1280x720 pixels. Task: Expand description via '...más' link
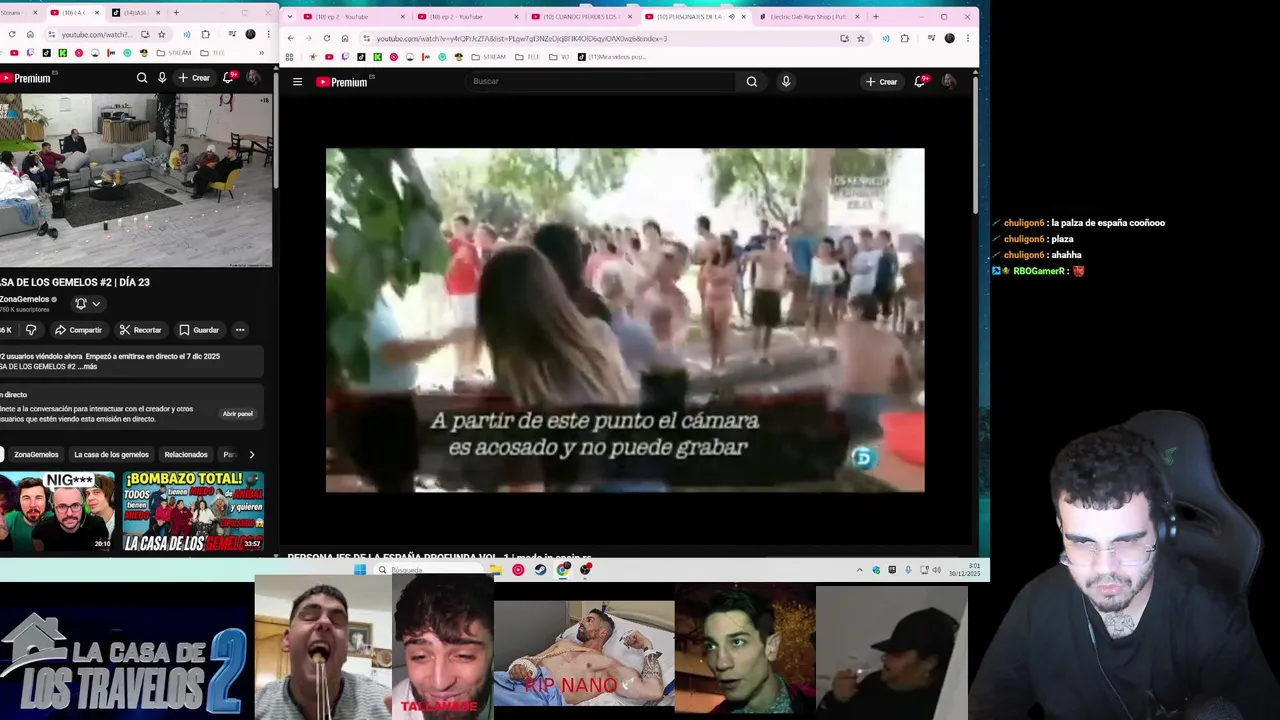tap(88, 366)
